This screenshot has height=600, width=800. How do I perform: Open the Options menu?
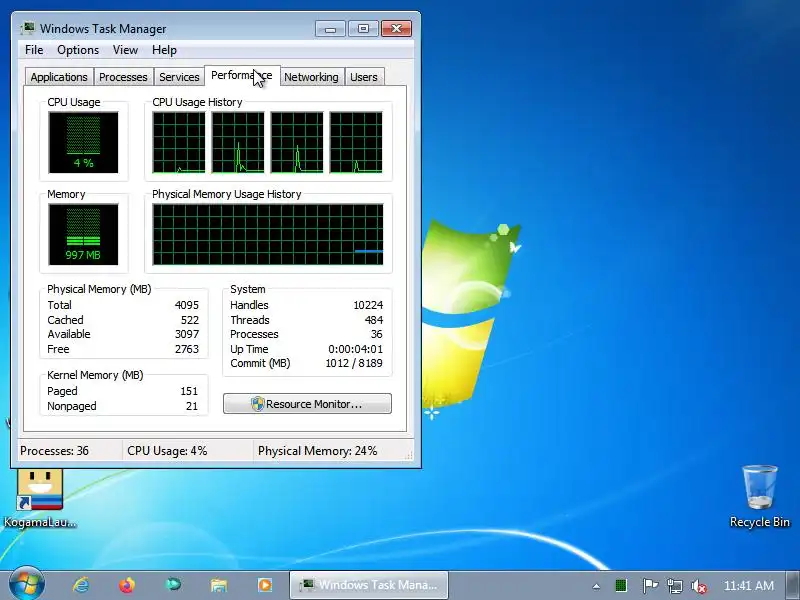(x=78, y=50)
